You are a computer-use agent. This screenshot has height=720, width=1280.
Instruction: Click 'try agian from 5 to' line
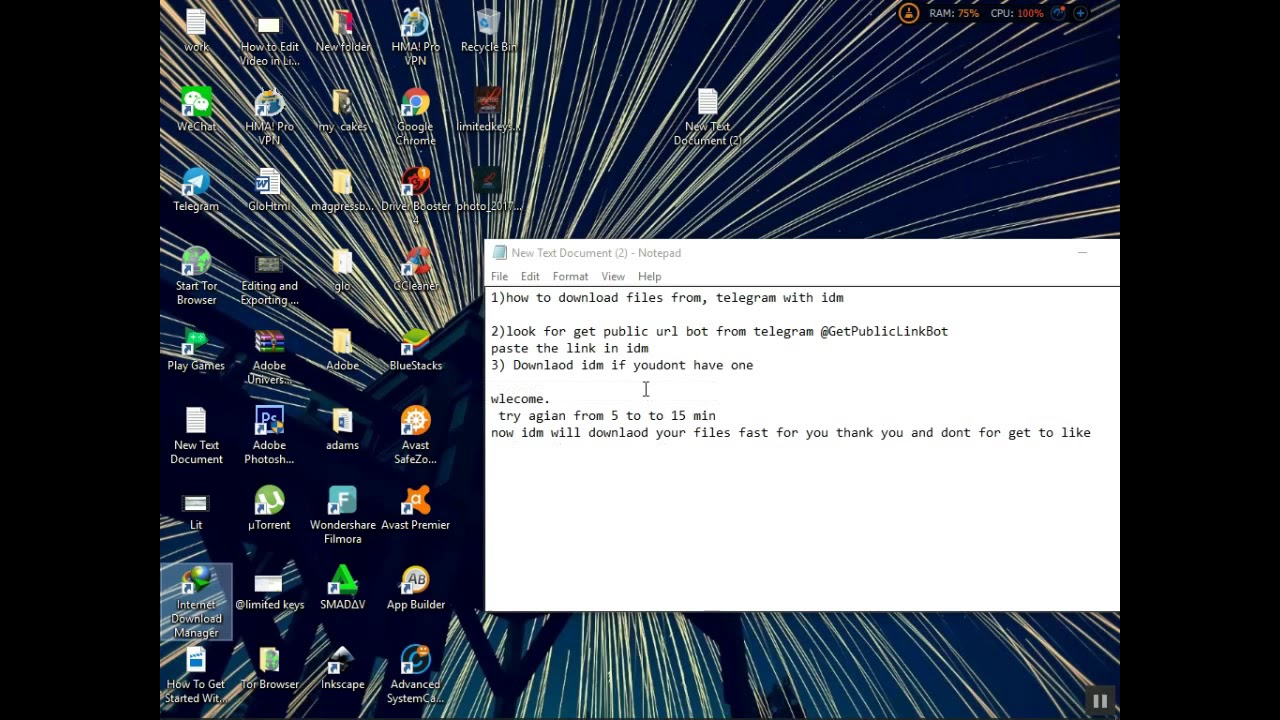pos(607,416)
